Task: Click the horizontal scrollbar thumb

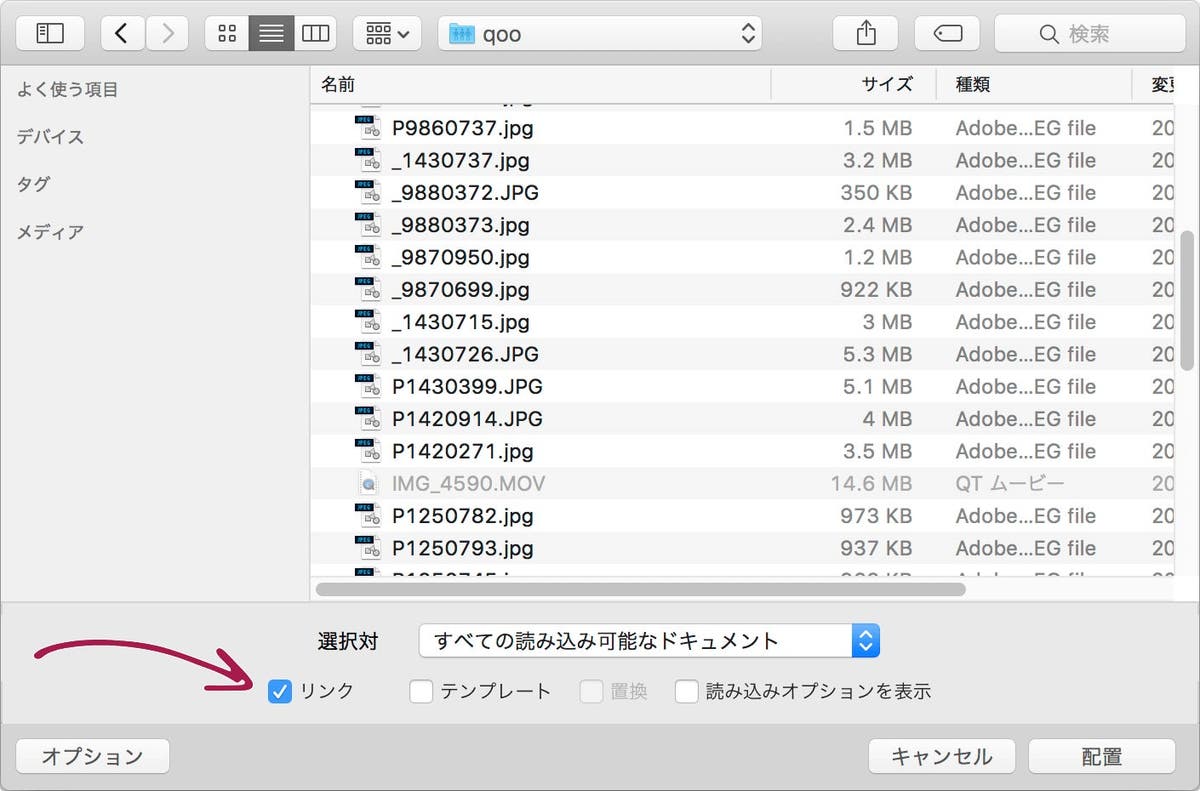Action: pyautogui.click(x=640, y=589)
